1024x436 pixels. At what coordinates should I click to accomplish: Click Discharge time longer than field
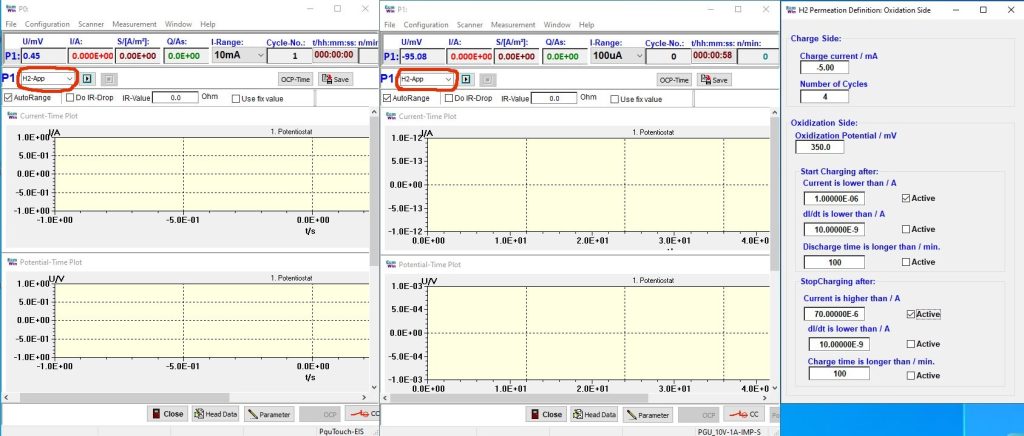pos(835,262)
